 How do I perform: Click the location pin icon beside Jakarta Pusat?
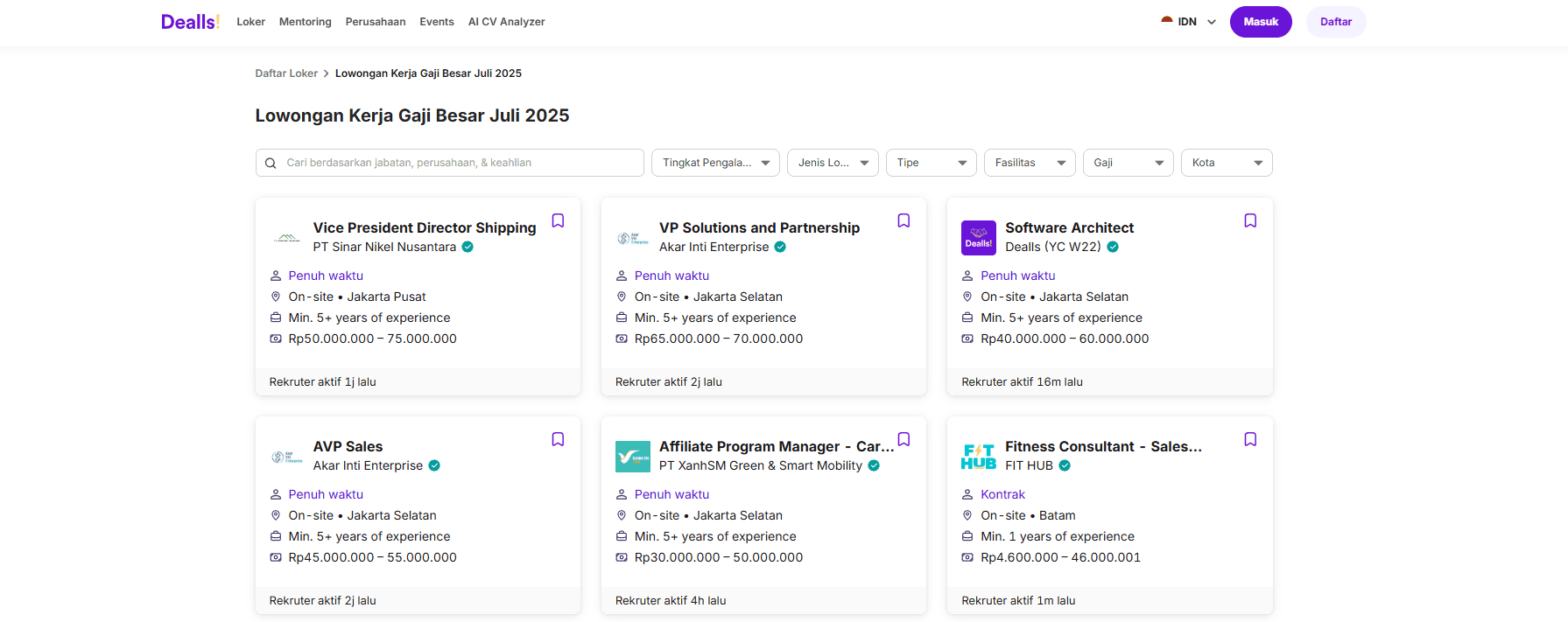276,297
